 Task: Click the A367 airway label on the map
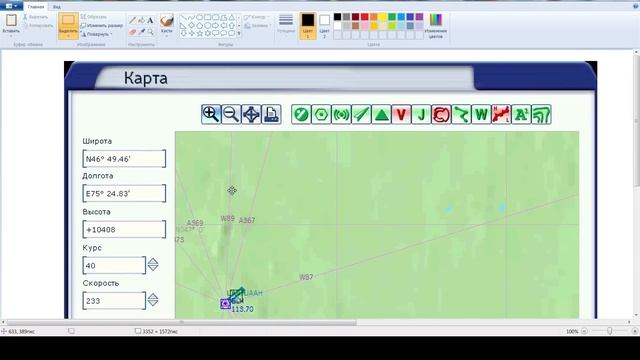coord(247,220)
